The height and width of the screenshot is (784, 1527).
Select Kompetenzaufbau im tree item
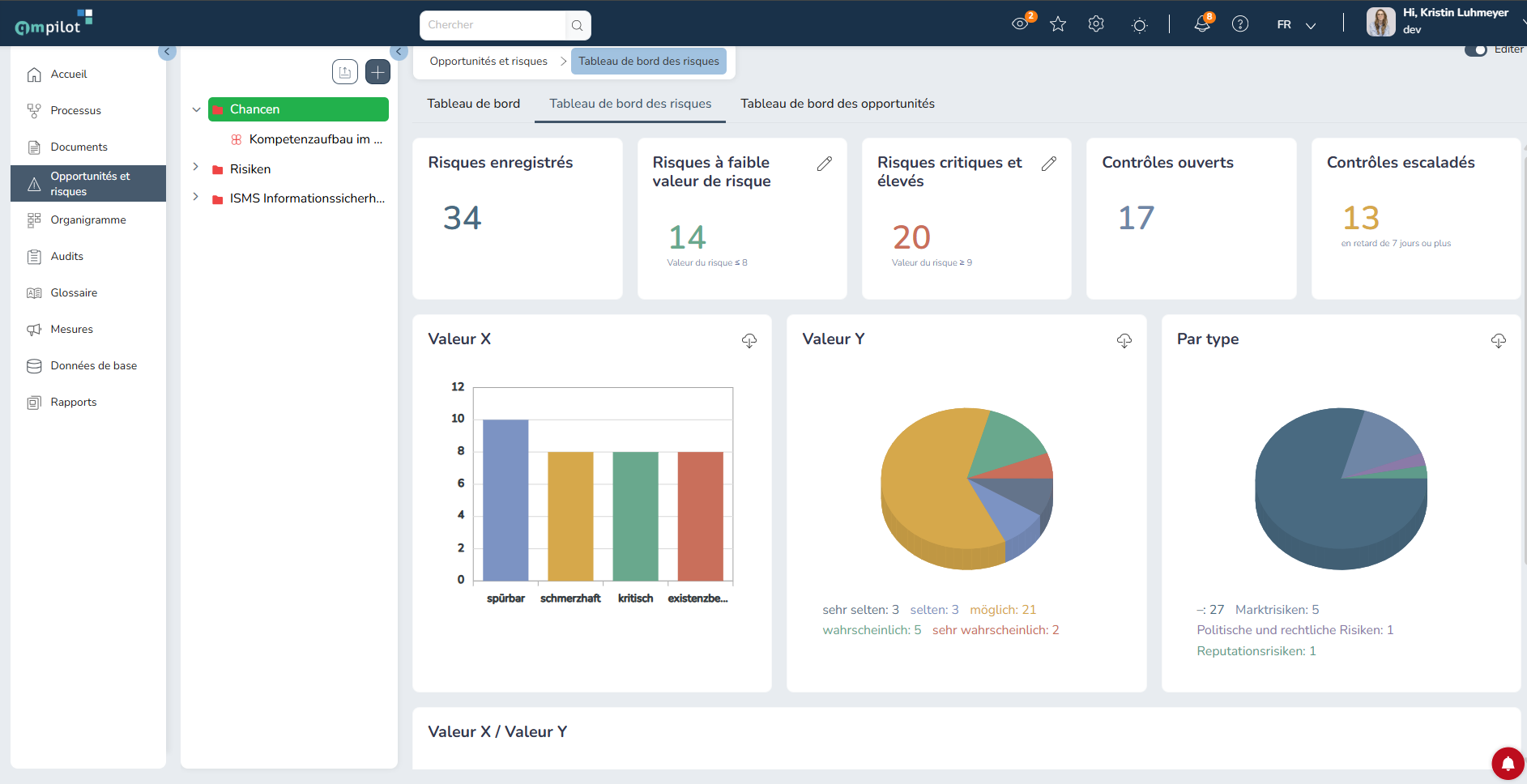tap(308, 139)
